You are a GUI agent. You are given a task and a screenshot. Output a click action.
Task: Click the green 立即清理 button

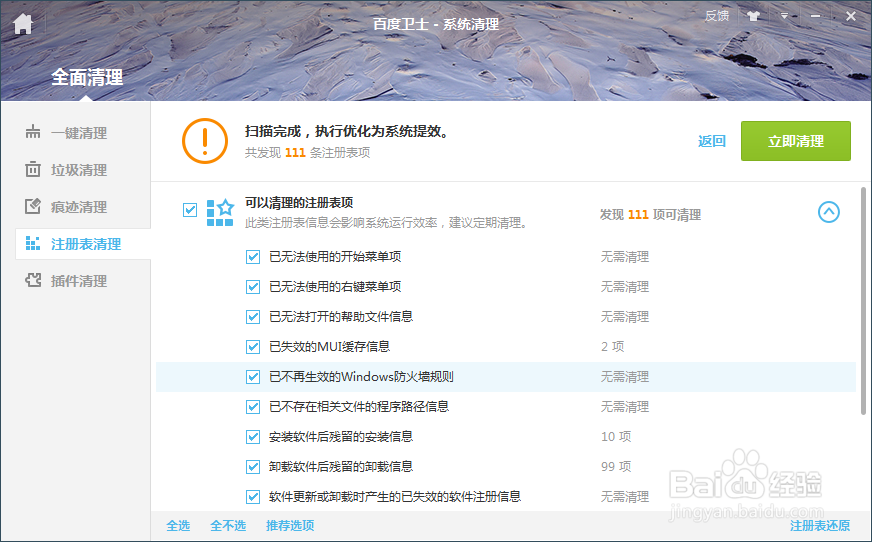pyautogui.click(x=796, y=141)
